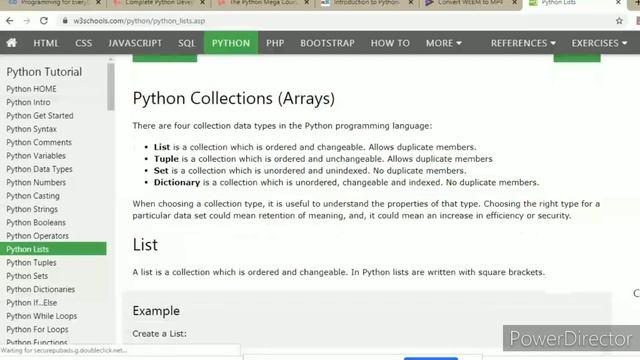The height and width of the screenshot is (360, 640).
Task: Open Python Casting in the sidebar
Action: click(x=33, y=196)
